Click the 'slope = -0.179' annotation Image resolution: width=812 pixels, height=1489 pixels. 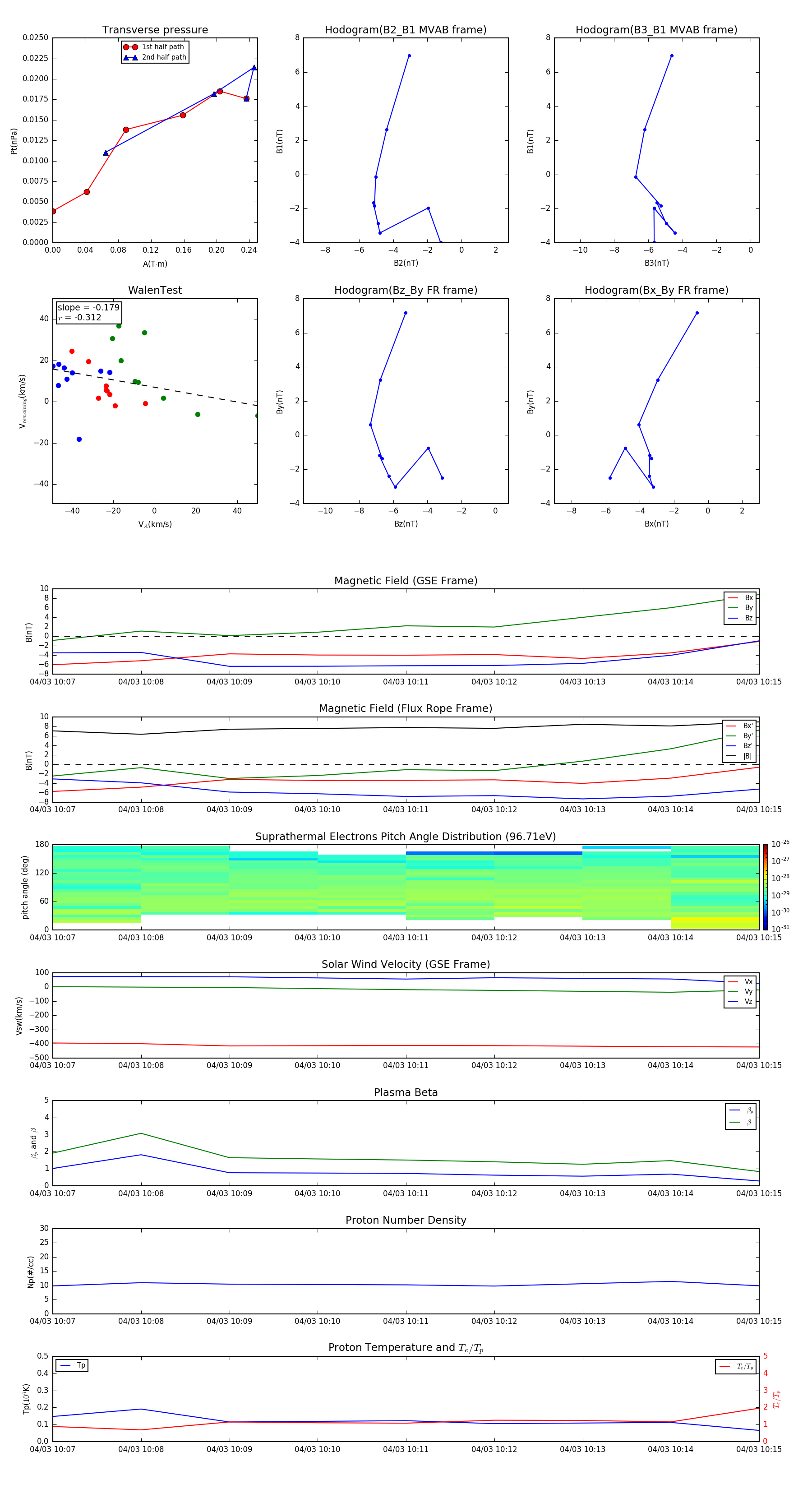click(88, 308)
